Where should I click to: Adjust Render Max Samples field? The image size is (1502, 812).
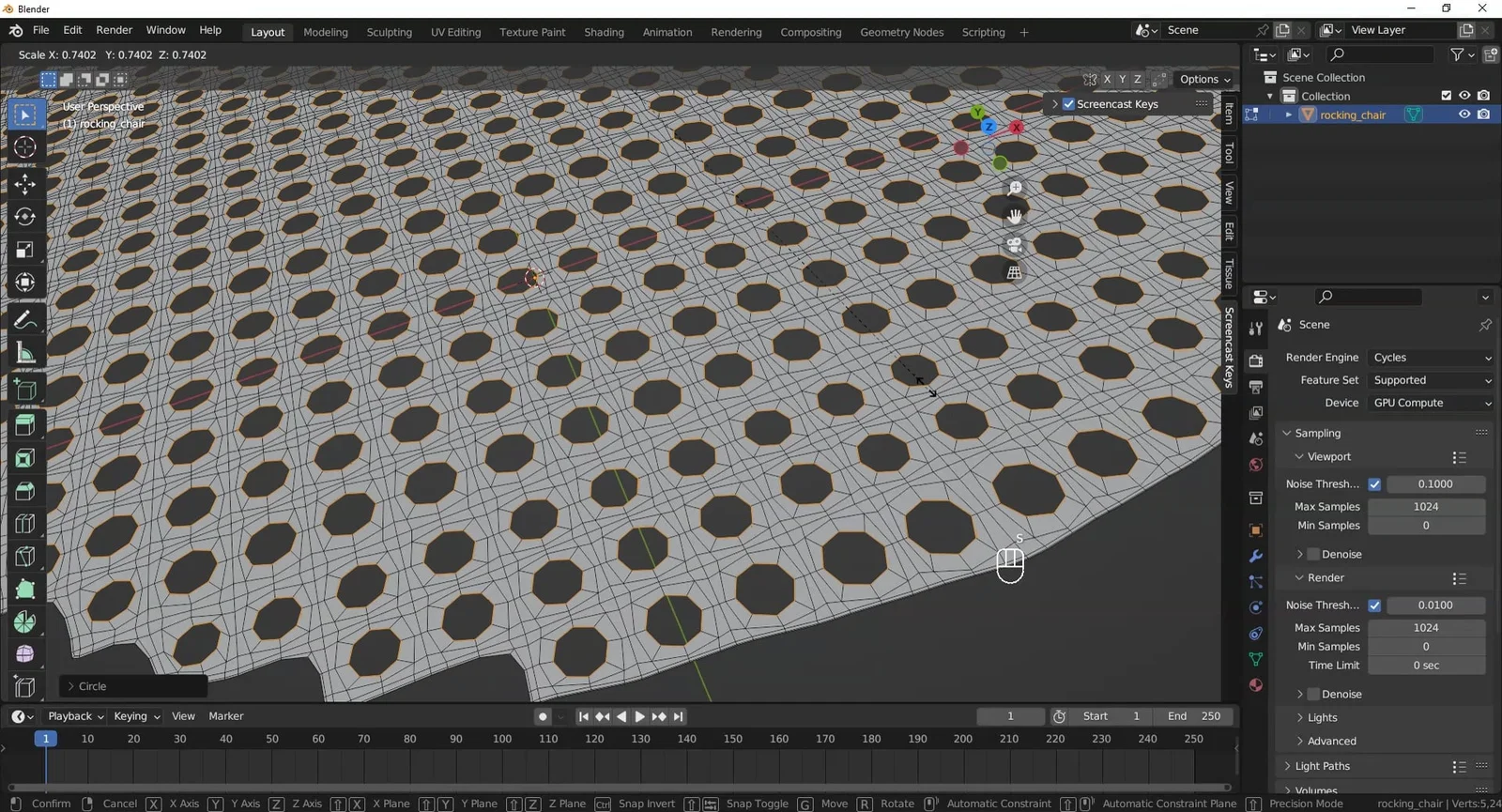(1425, 628)
